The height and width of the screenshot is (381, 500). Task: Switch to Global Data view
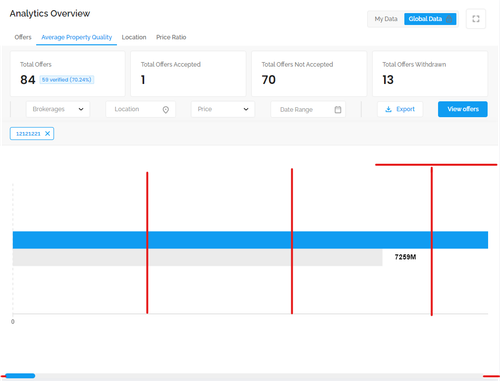(430, 19)
